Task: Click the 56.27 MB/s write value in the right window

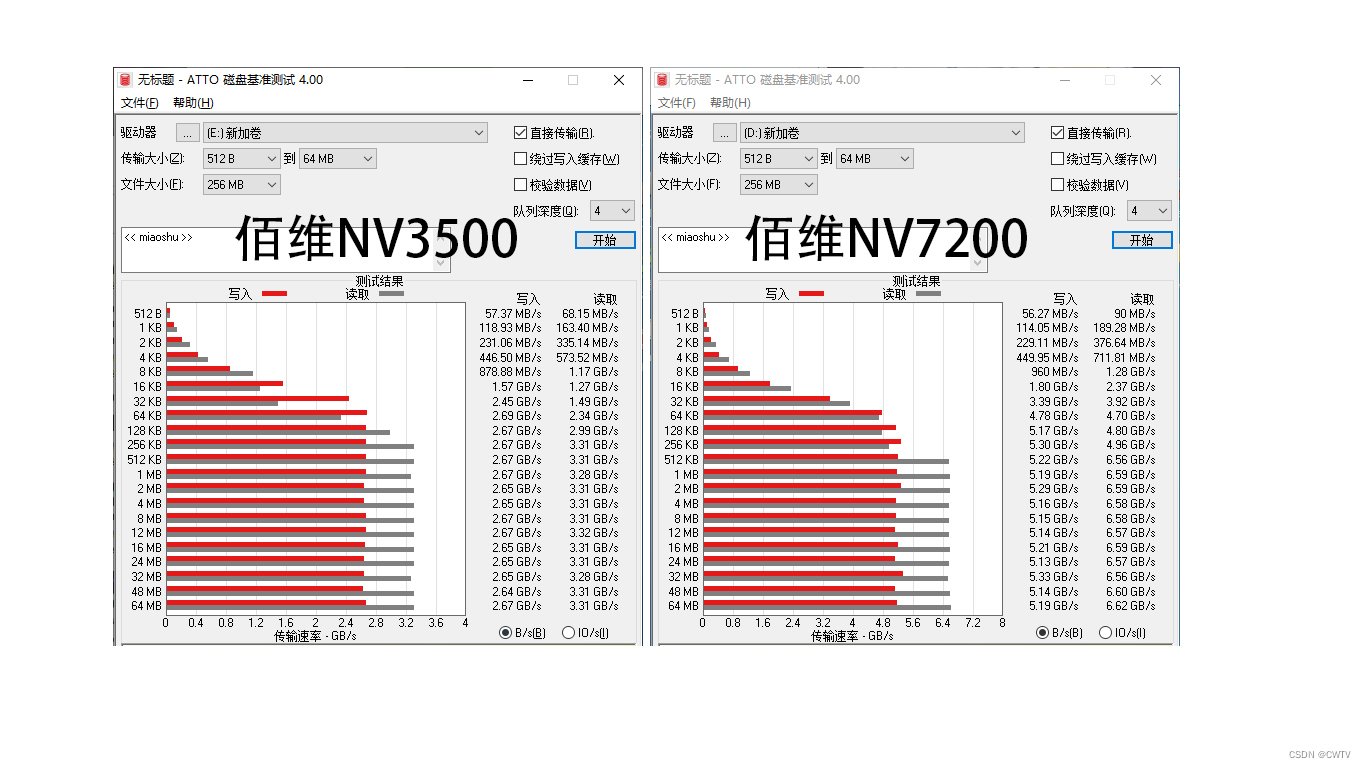Action: click(1050, 314)
